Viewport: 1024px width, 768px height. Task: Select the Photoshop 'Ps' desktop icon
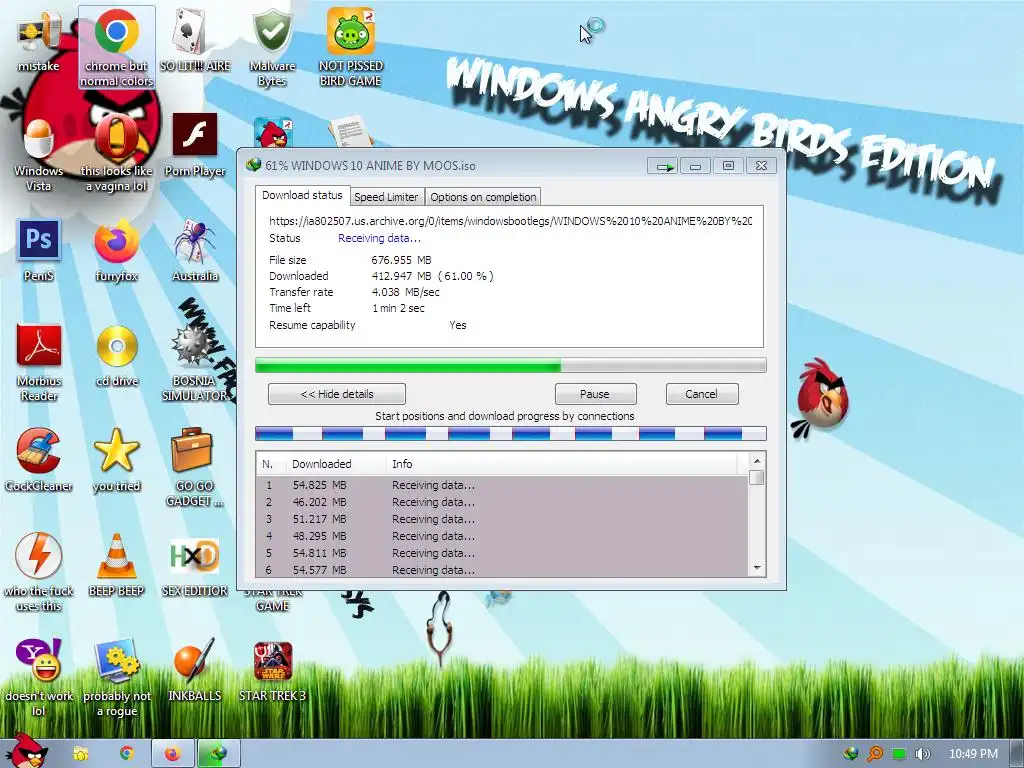click(x=39, y=250)
